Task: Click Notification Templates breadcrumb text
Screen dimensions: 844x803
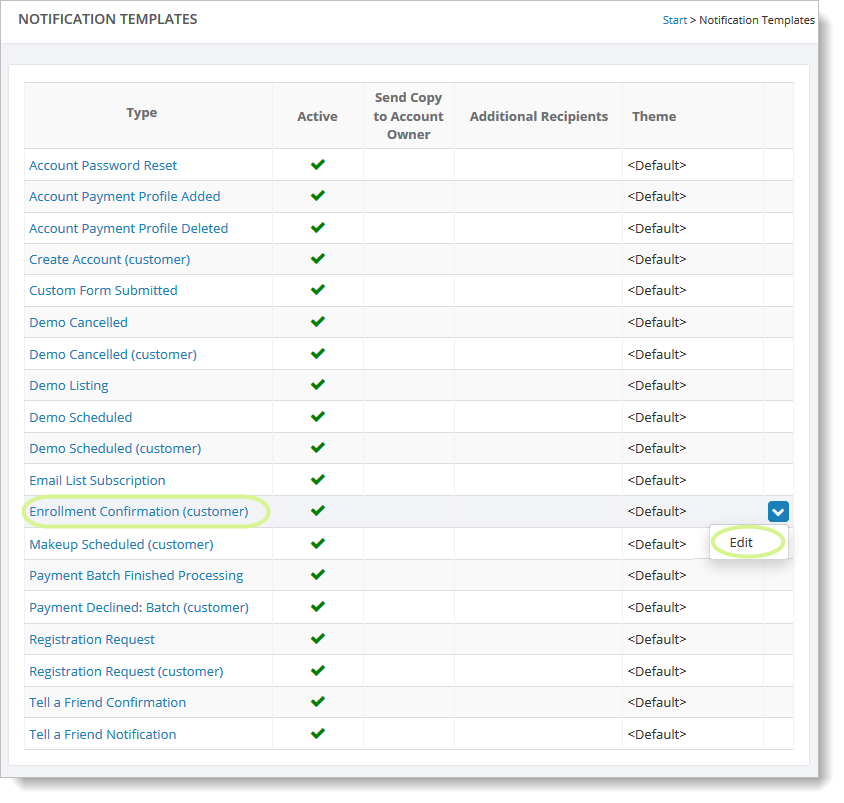Action: [757, 20]
